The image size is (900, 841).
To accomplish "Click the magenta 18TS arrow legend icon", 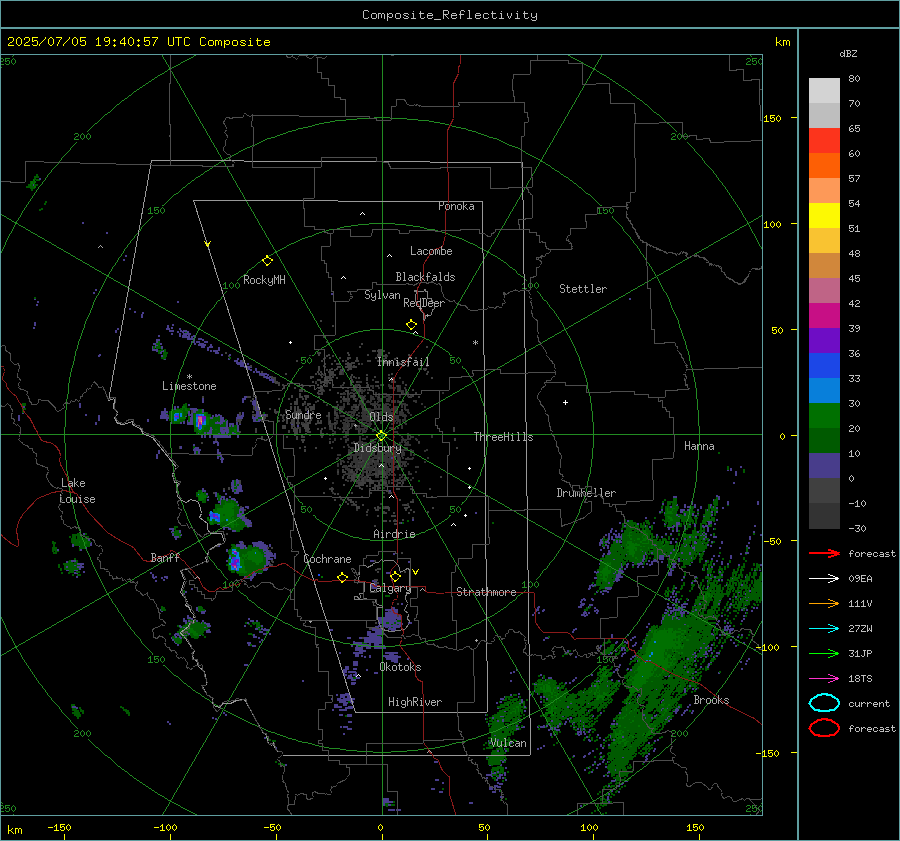I will (824, 679).
